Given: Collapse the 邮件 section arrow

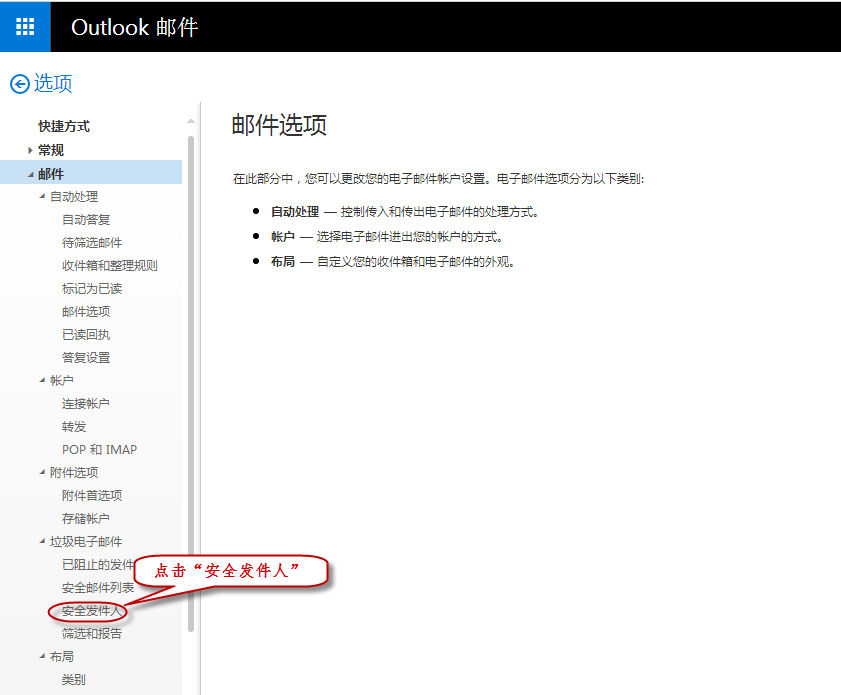Looking at the screenshot, I should click(x=31, y=174).
